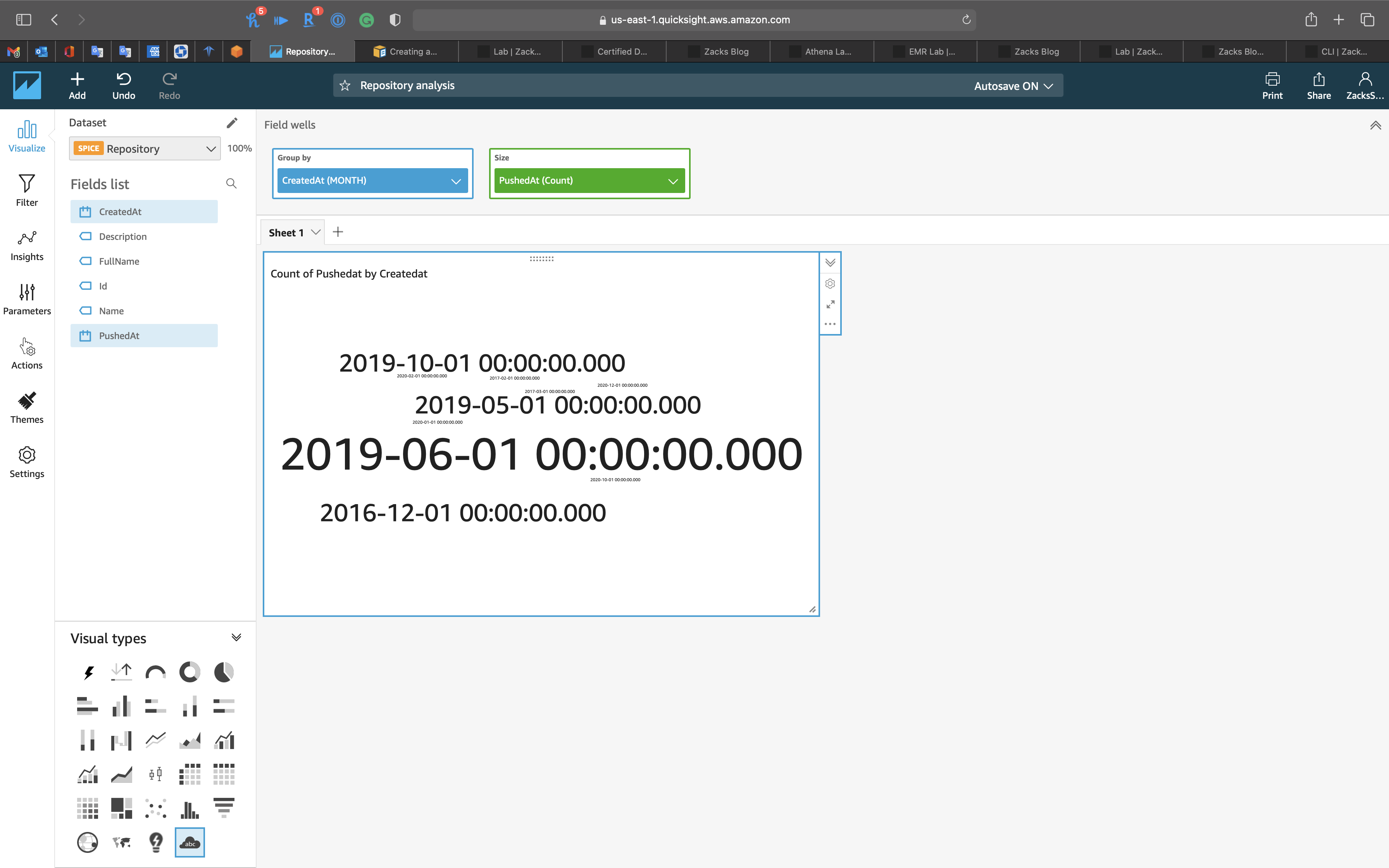Add a new sheet tab
This screenshot has width=1389, height=868.
tap(338, 232)
